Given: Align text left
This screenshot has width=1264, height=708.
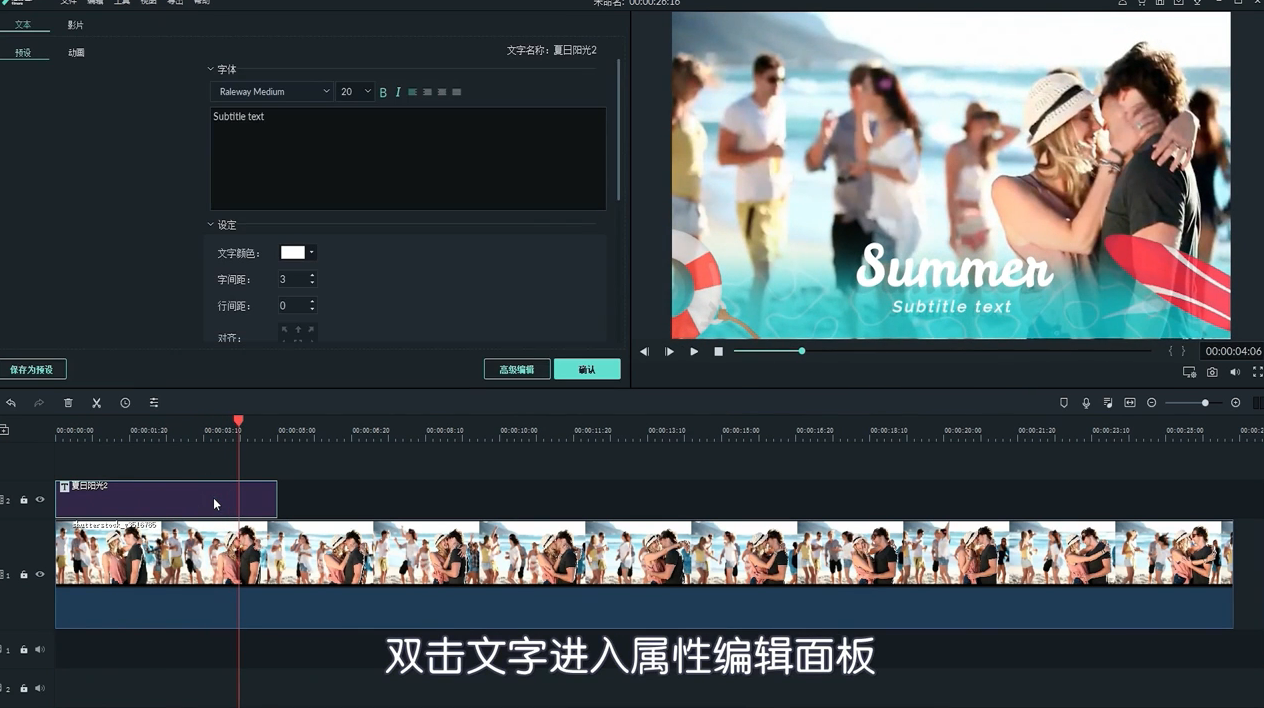Looking at the screenshot, I should coord(412,92).
